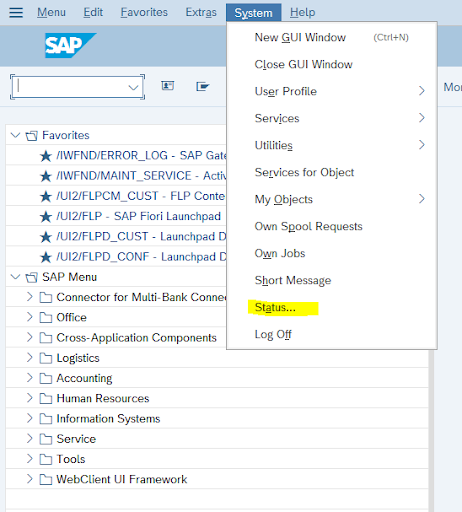This screenshot has height=512, width=462.
Task: Collapse the SAP Menu tree node
Action: [x=15, y=277]
